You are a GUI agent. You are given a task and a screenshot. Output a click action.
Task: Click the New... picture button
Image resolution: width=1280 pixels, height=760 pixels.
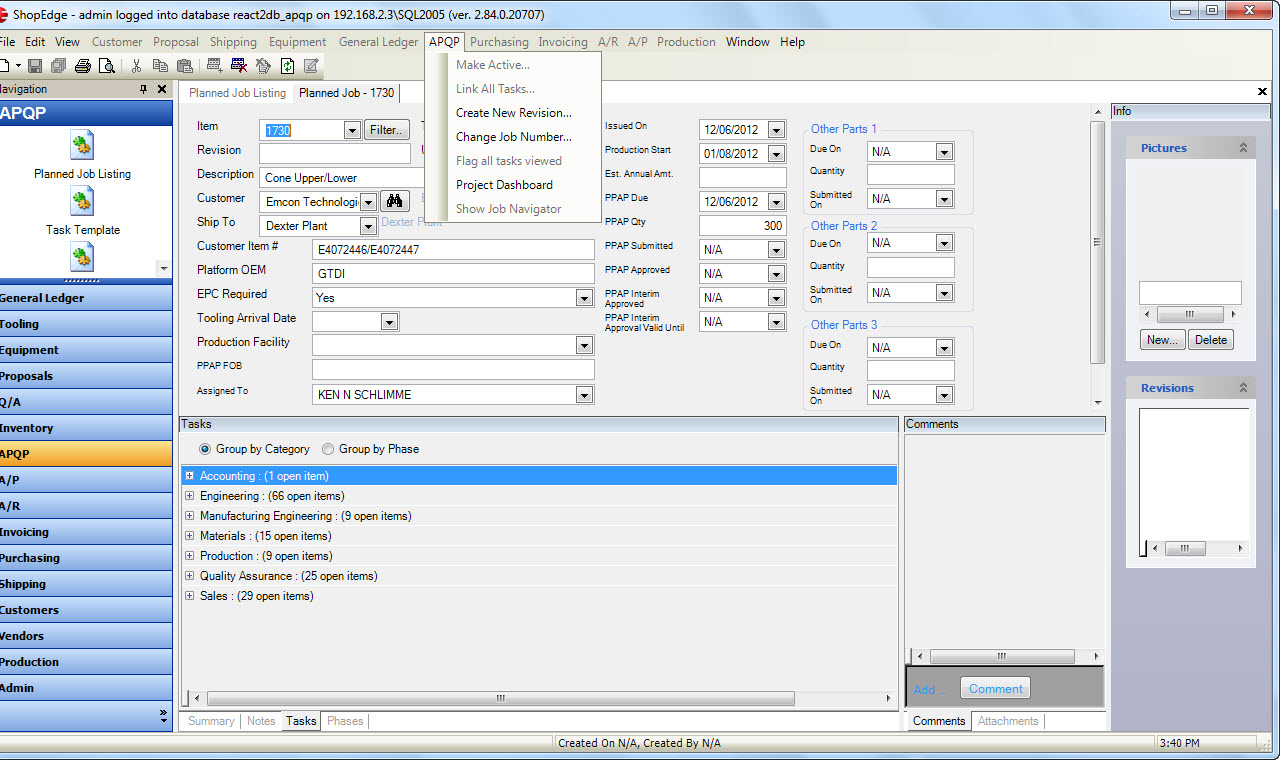coord(1162,340)
